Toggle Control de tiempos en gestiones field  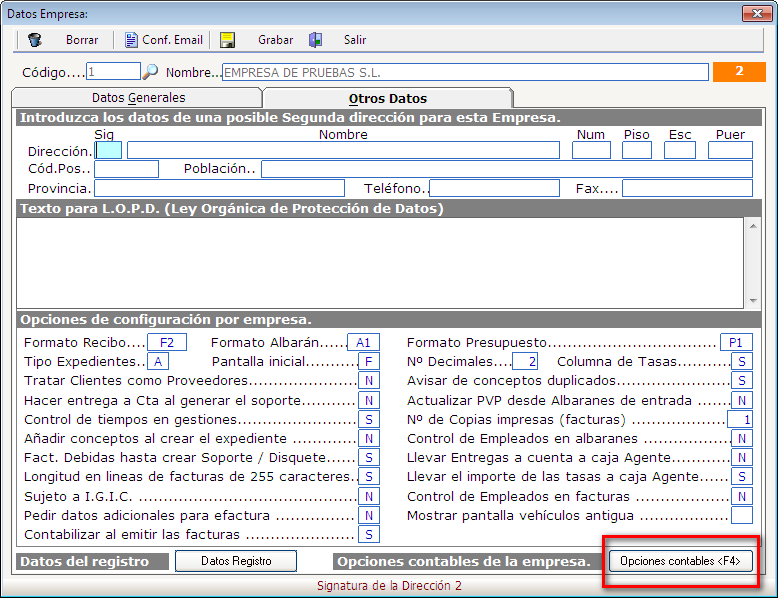click(369, 419)
